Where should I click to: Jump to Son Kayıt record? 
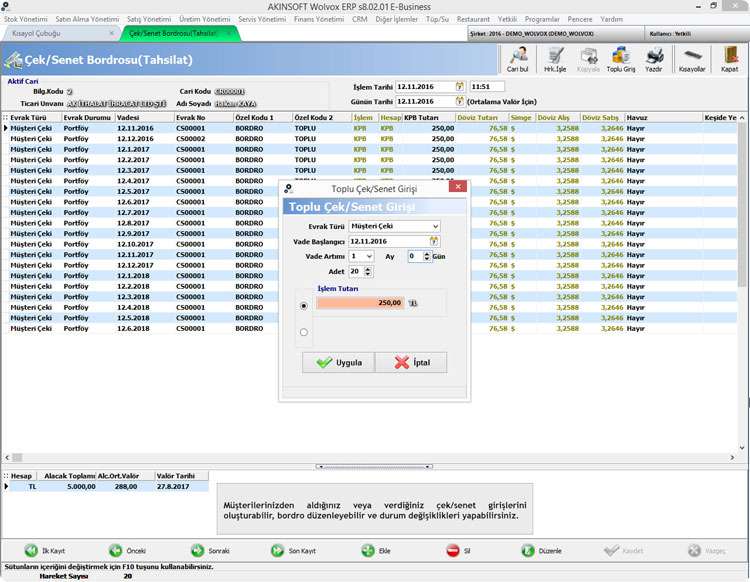tap(293, 551)
